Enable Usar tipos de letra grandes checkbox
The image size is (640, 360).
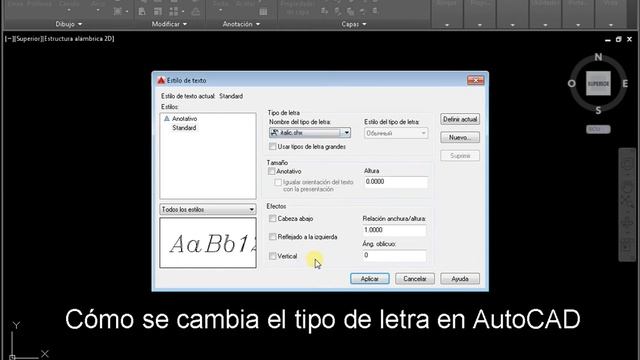pyautogui.click(x=273, y=147)
